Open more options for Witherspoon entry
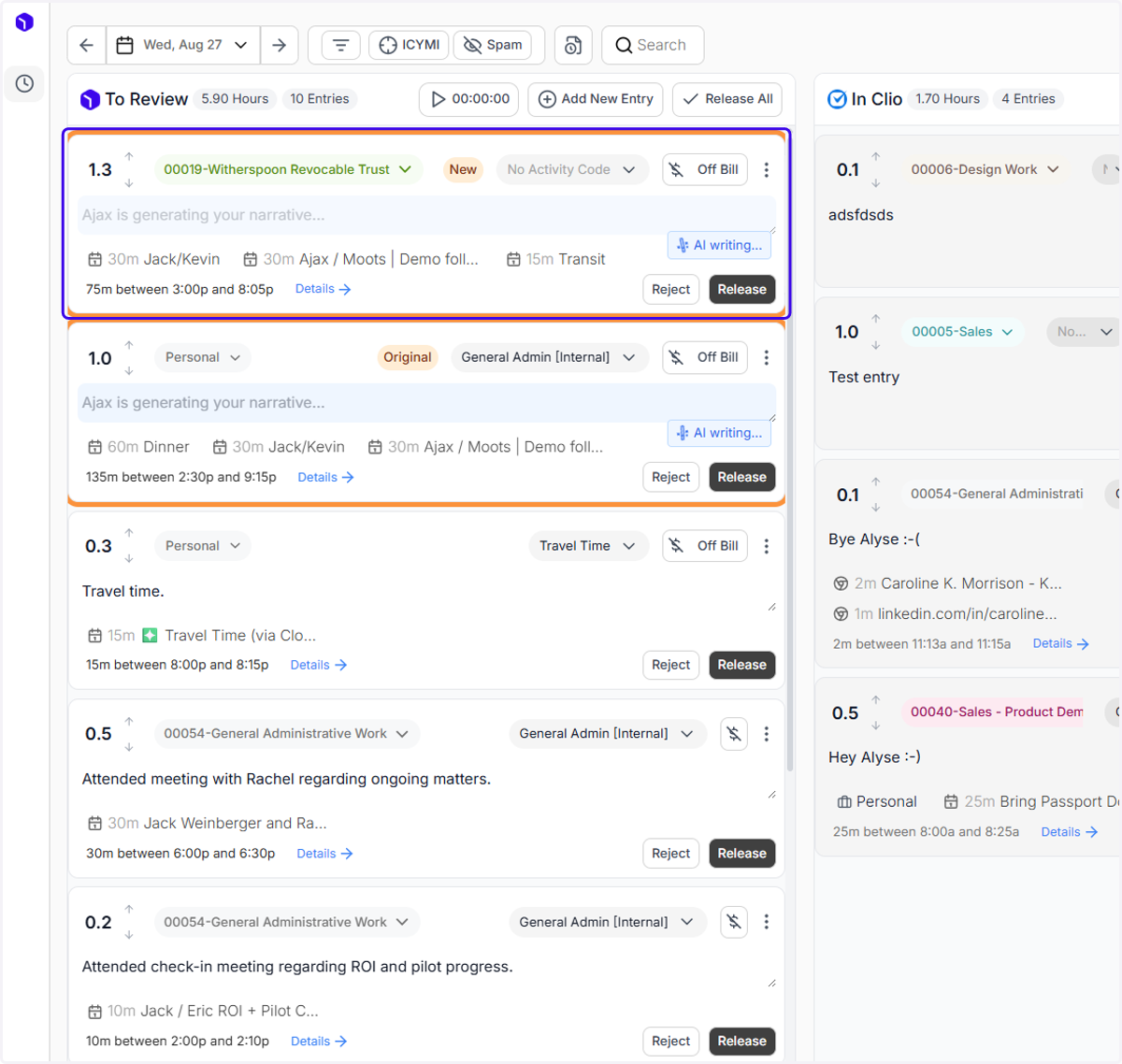Image resolution: width=1122 pixels, height=1064 pixels. [x=767, y=169]
